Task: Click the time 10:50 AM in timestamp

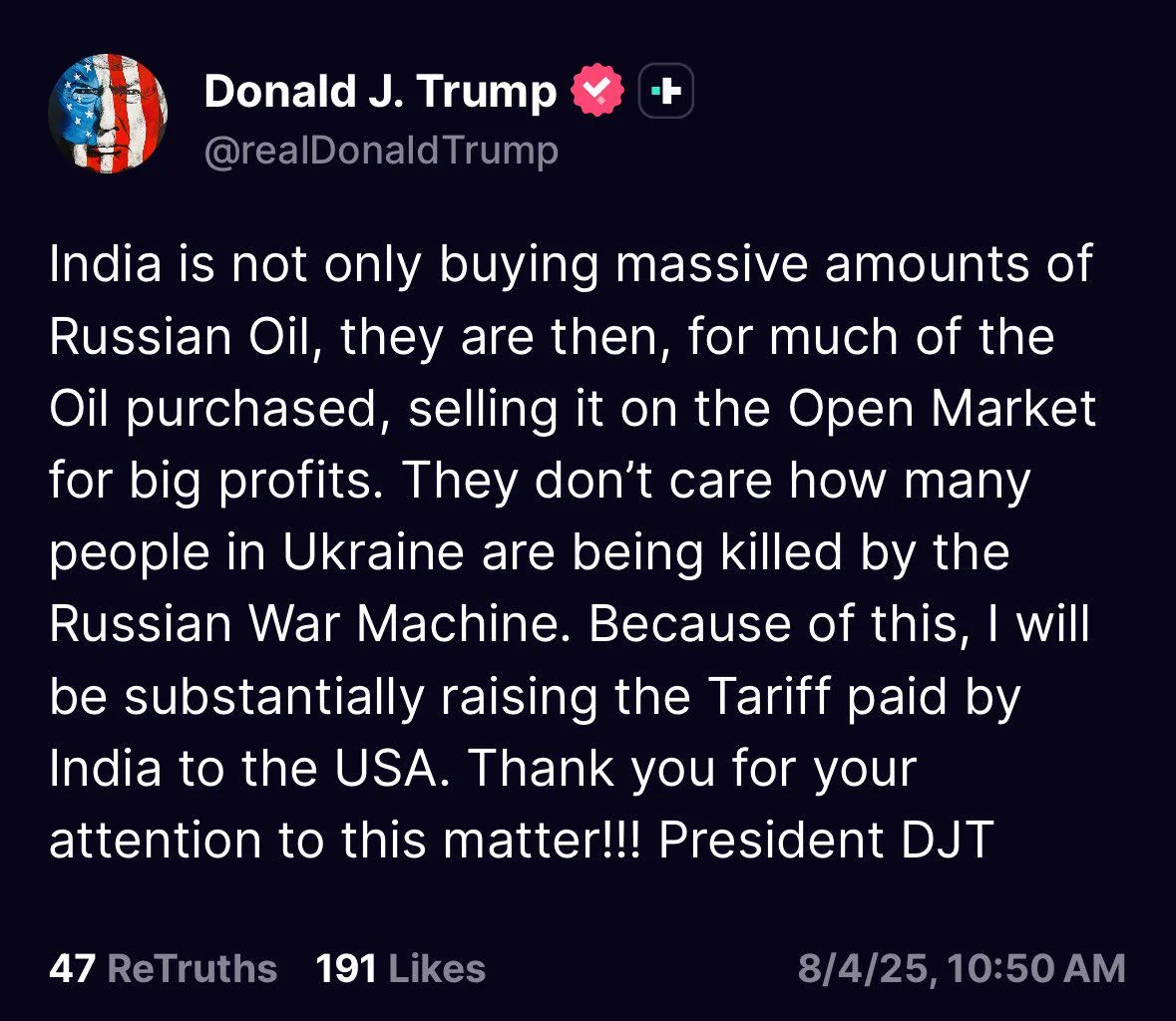Action: coord(1037,968)
